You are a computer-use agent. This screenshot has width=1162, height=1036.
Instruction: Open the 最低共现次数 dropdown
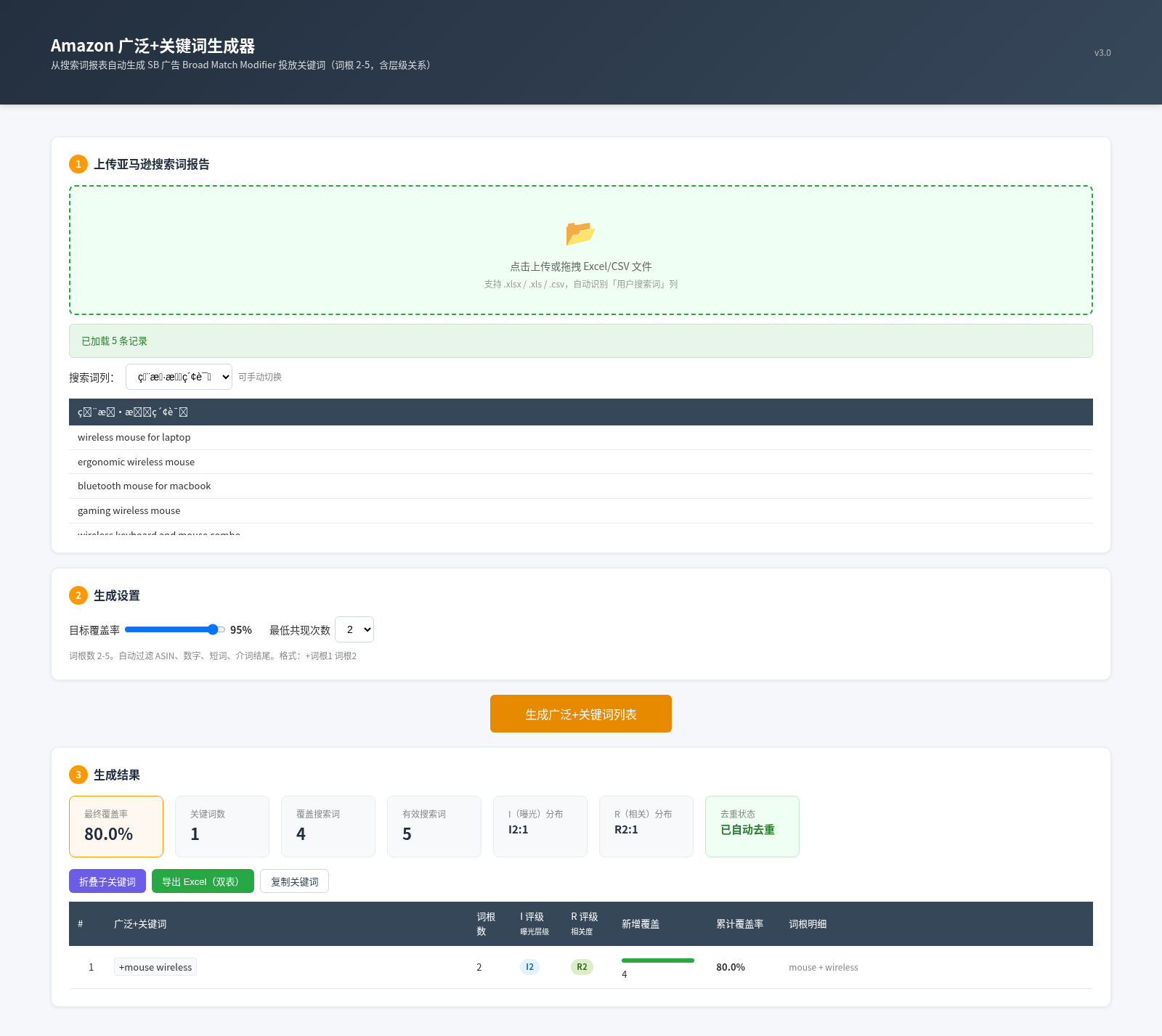pos(354,629)
